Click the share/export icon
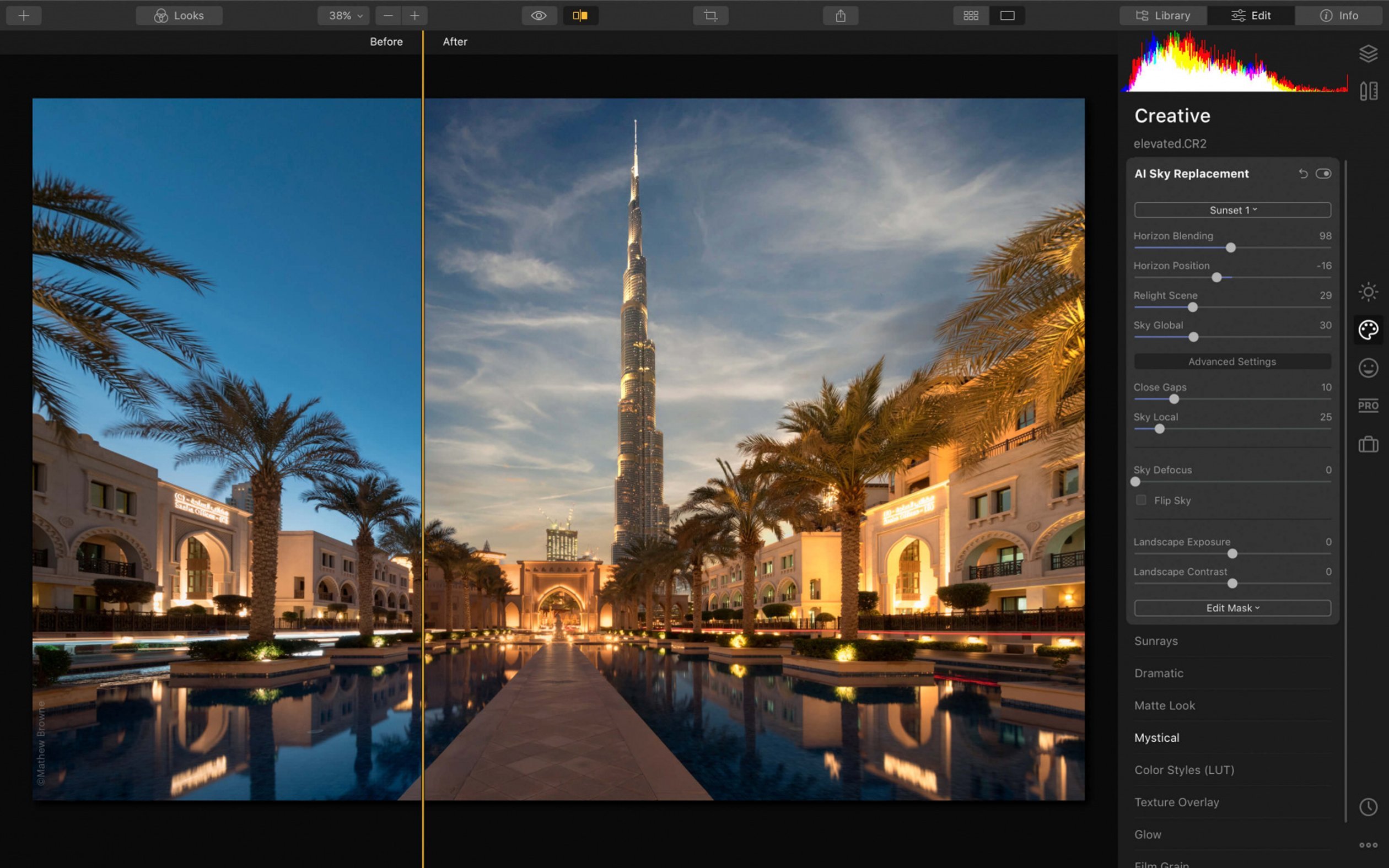1389x868 pixels. (841, 16)
